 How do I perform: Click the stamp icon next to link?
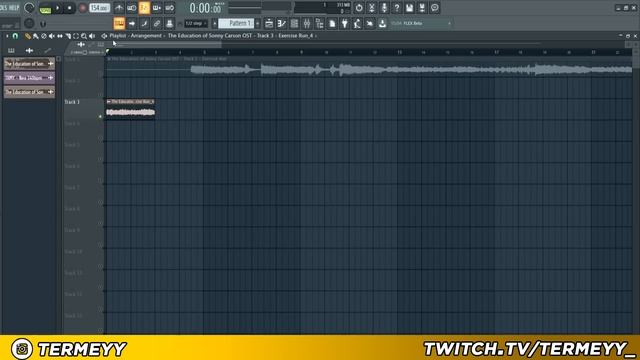click(169, 24)
